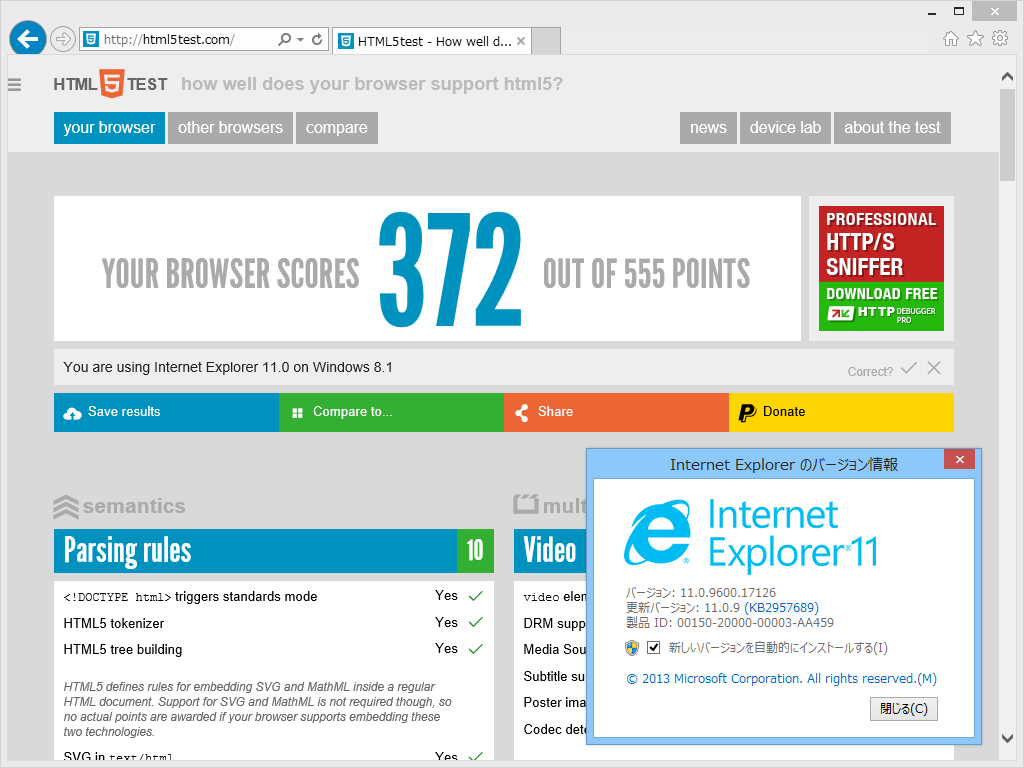This screenshot has height=768, width=1024.
Task: Maximize the browser window
Action: tap(959, 11)
